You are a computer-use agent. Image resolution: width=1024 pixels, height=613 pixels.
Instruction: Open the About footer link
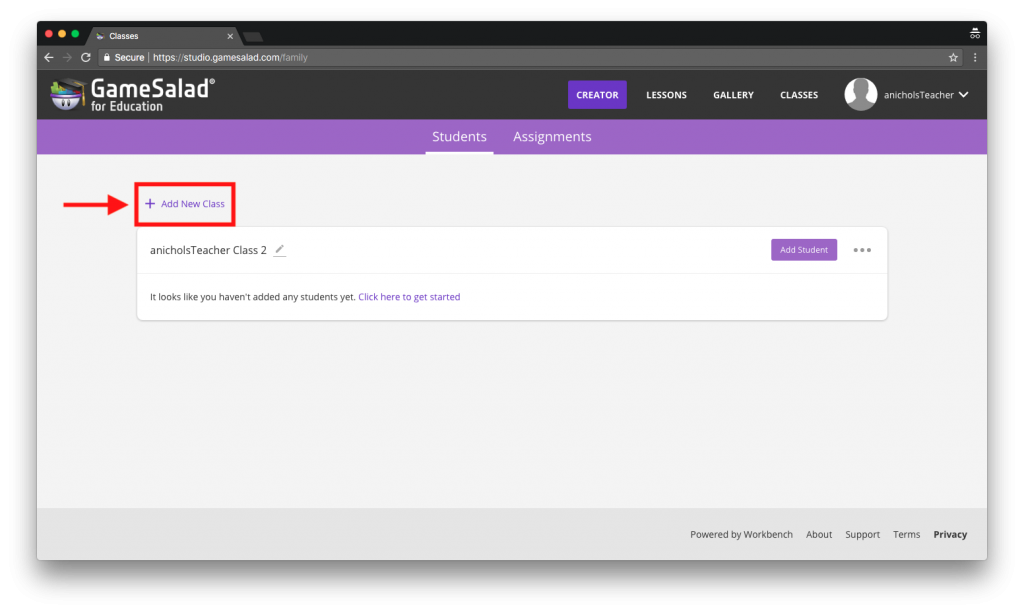tap(818, 534)
